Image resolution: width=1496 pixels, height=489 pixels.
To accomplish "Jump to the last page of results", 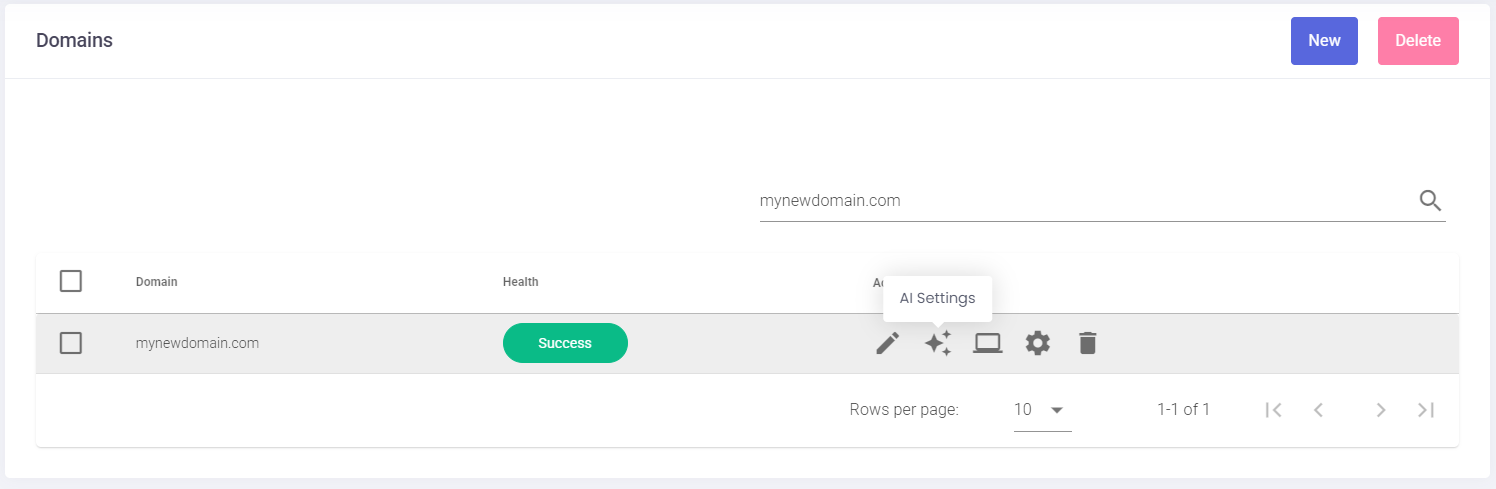I will [1427, 410].
